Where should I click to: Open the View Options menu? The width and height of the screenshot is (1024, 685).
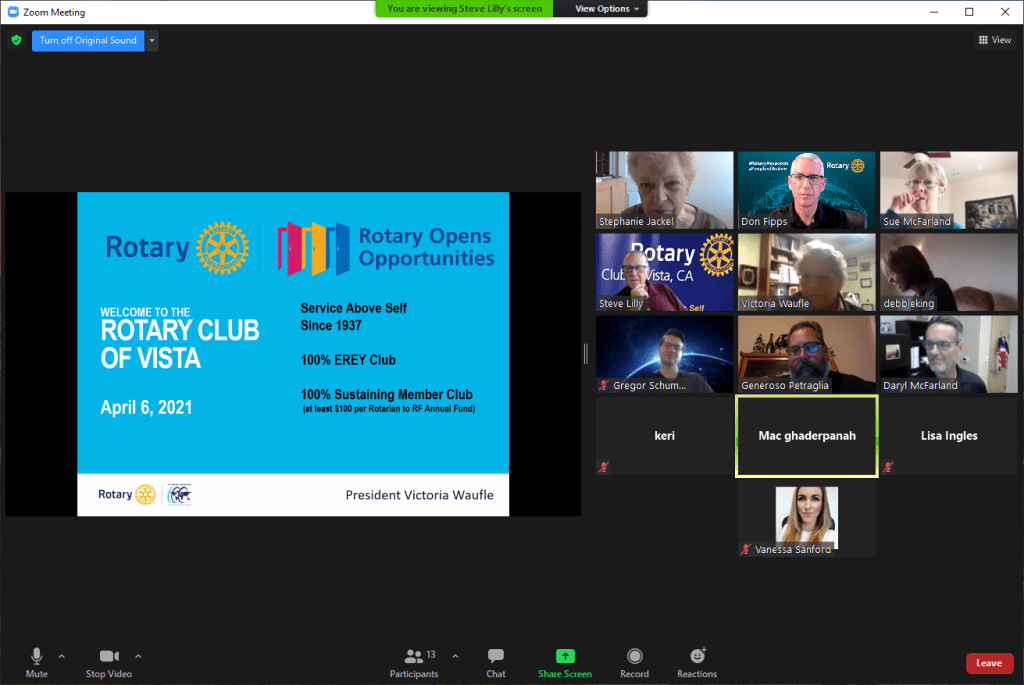(608, 9)
